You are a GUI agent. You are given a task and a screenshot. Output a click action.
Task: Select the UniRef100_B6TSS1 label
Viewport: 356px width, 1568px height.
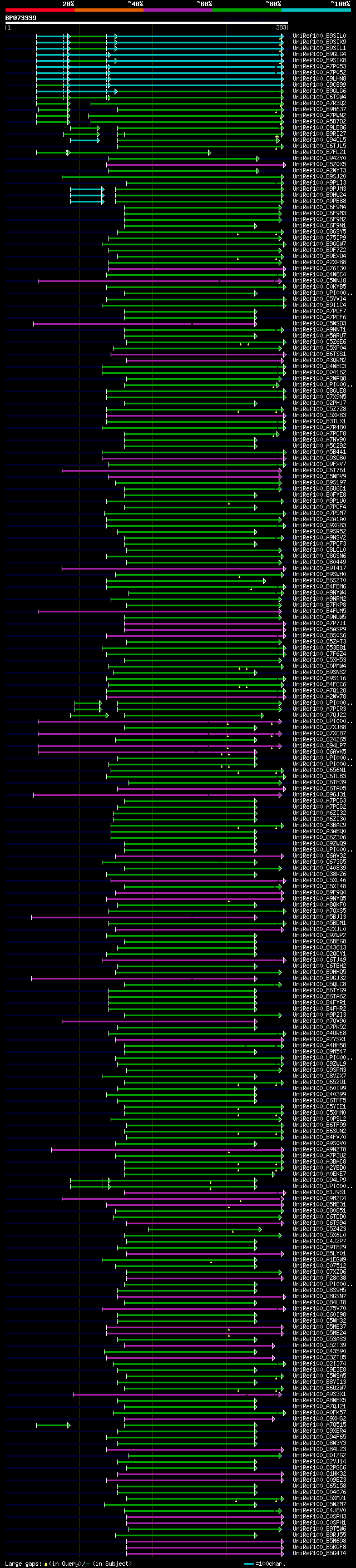point(319,354)
